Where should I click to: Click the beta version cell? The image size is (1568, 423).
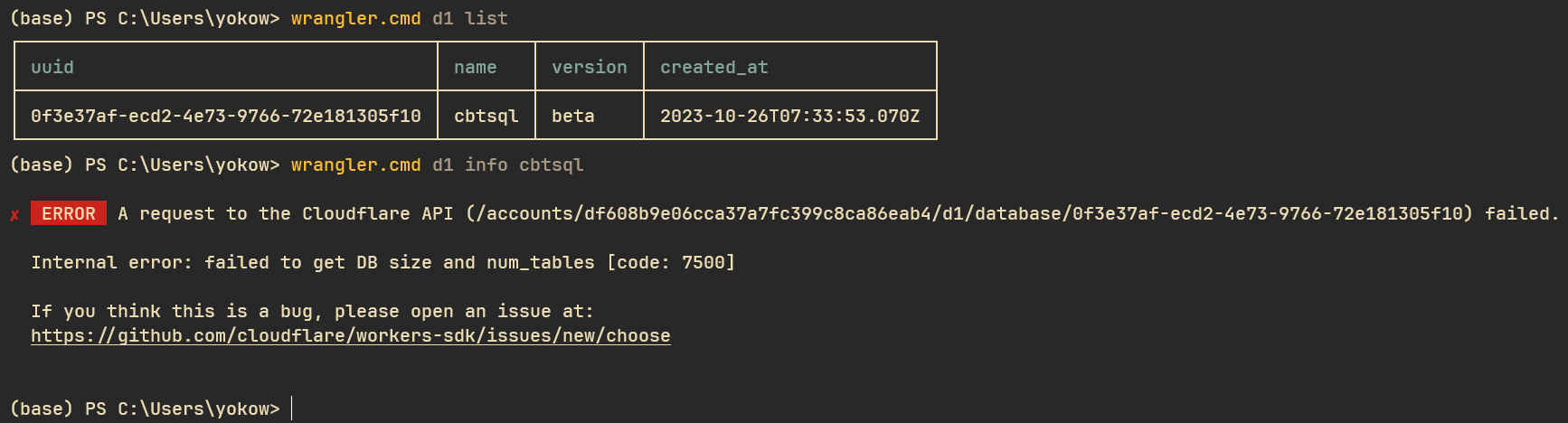(x=572, y=116)
